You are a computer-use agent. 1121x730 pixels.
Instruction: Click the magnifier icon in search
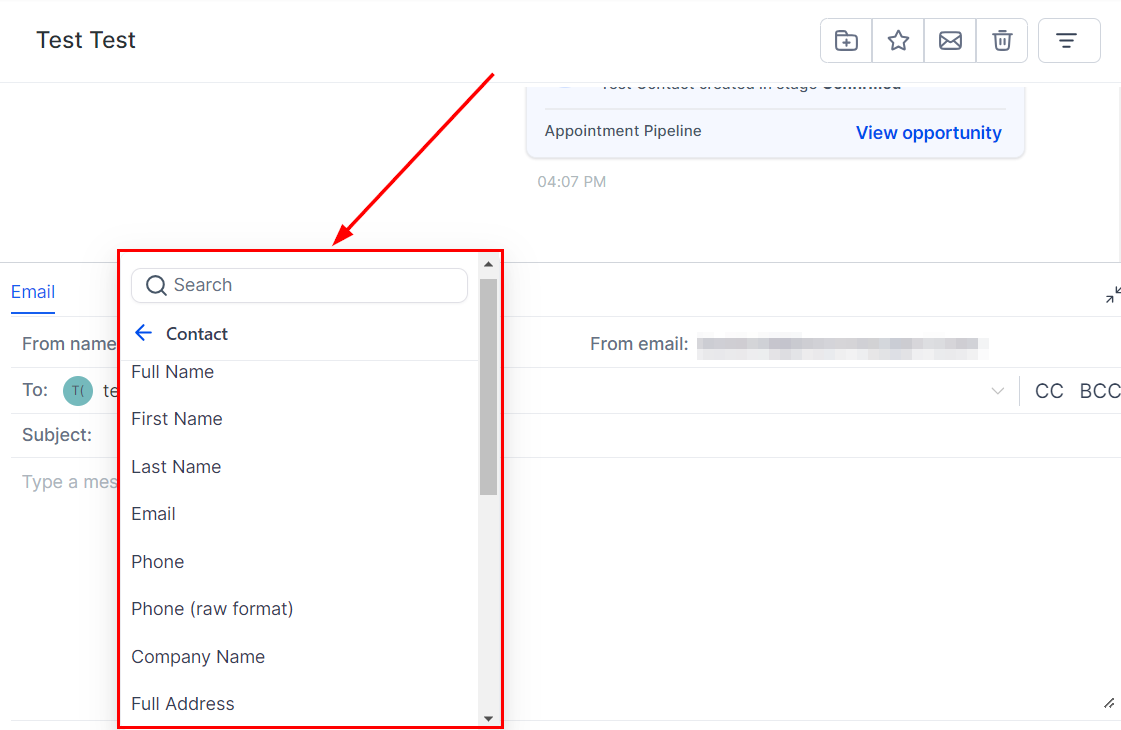point(156,286)
